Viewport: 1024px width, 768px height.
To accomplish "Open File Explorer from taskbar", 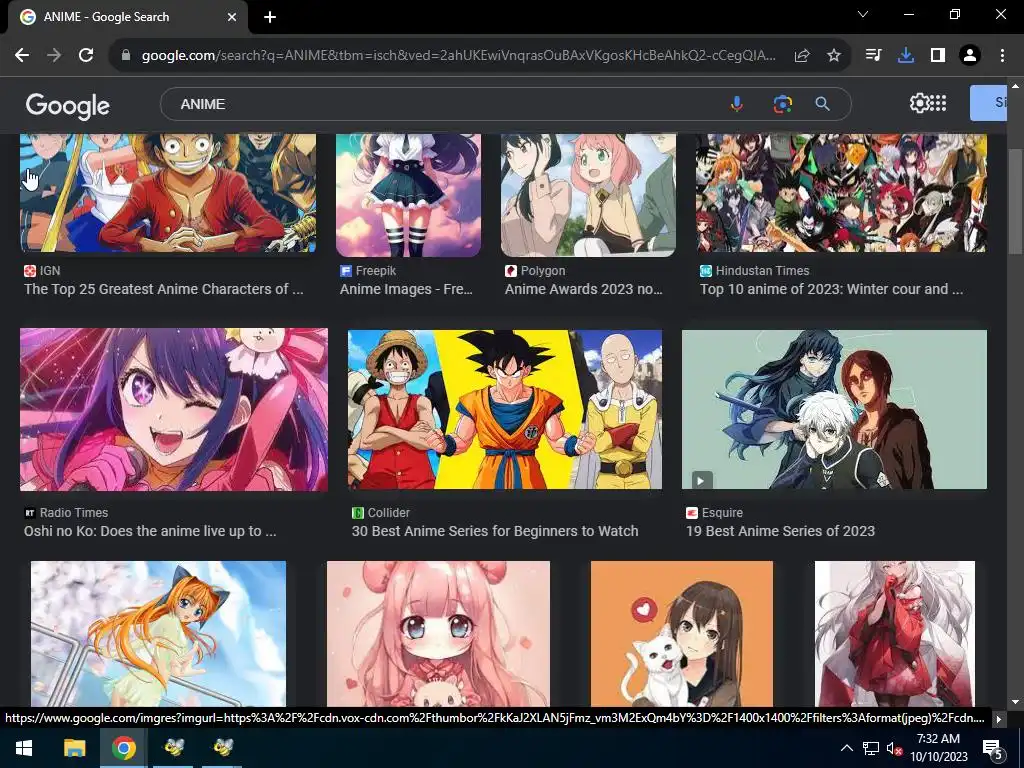I will [x=74, y=748].
